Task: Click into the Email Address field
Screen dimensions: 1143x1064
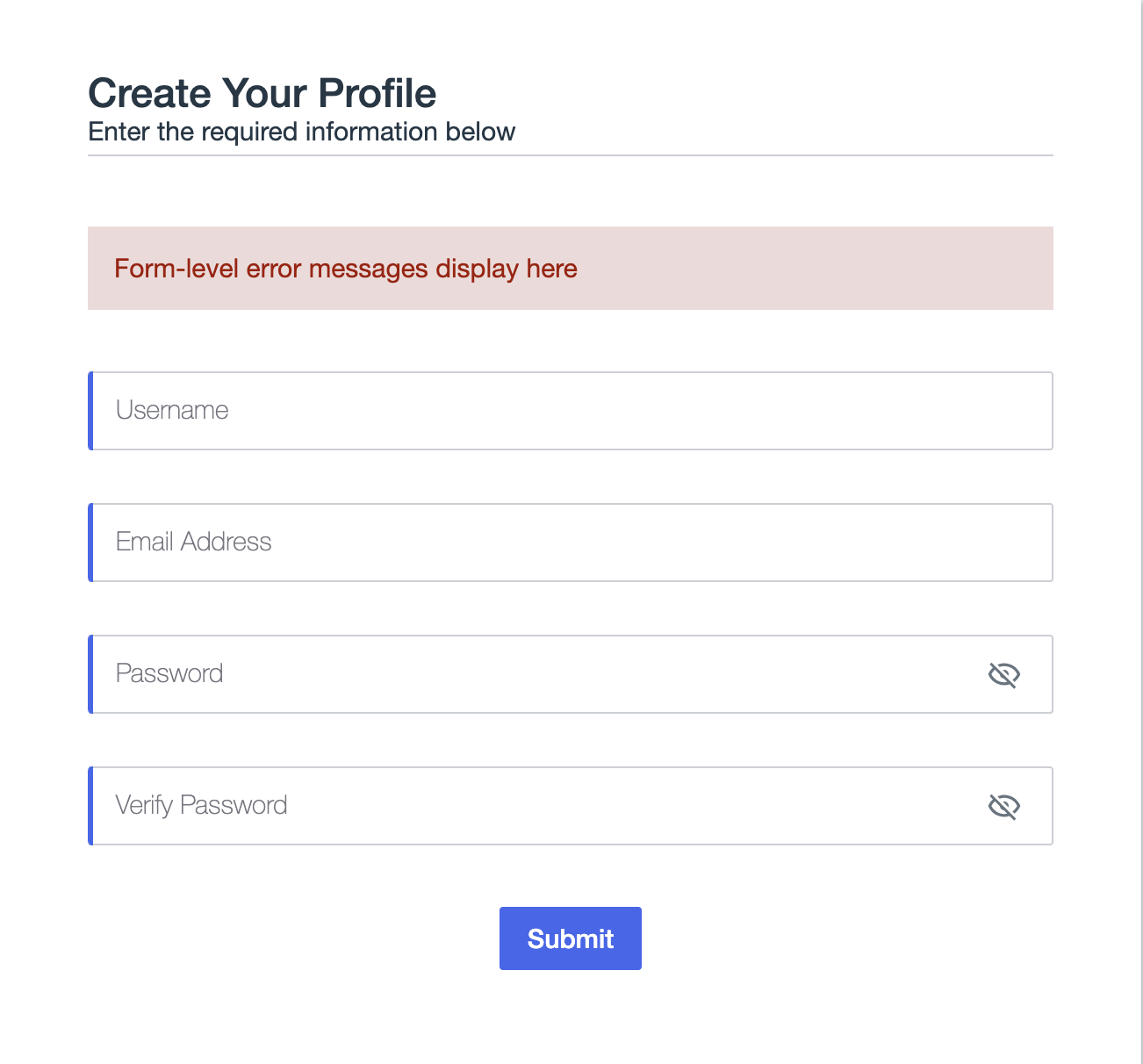Action: tap(571, 543)
